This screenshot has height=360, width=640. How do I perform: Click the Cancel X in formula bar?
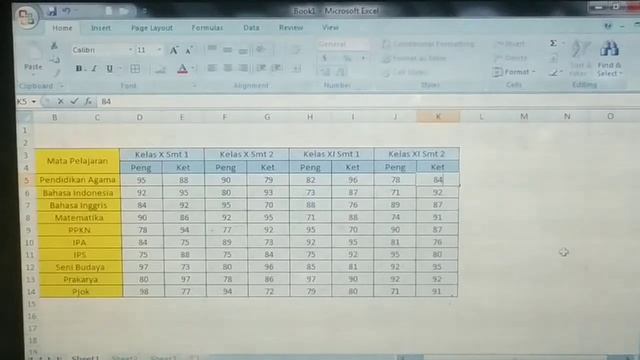click(60, 101)
